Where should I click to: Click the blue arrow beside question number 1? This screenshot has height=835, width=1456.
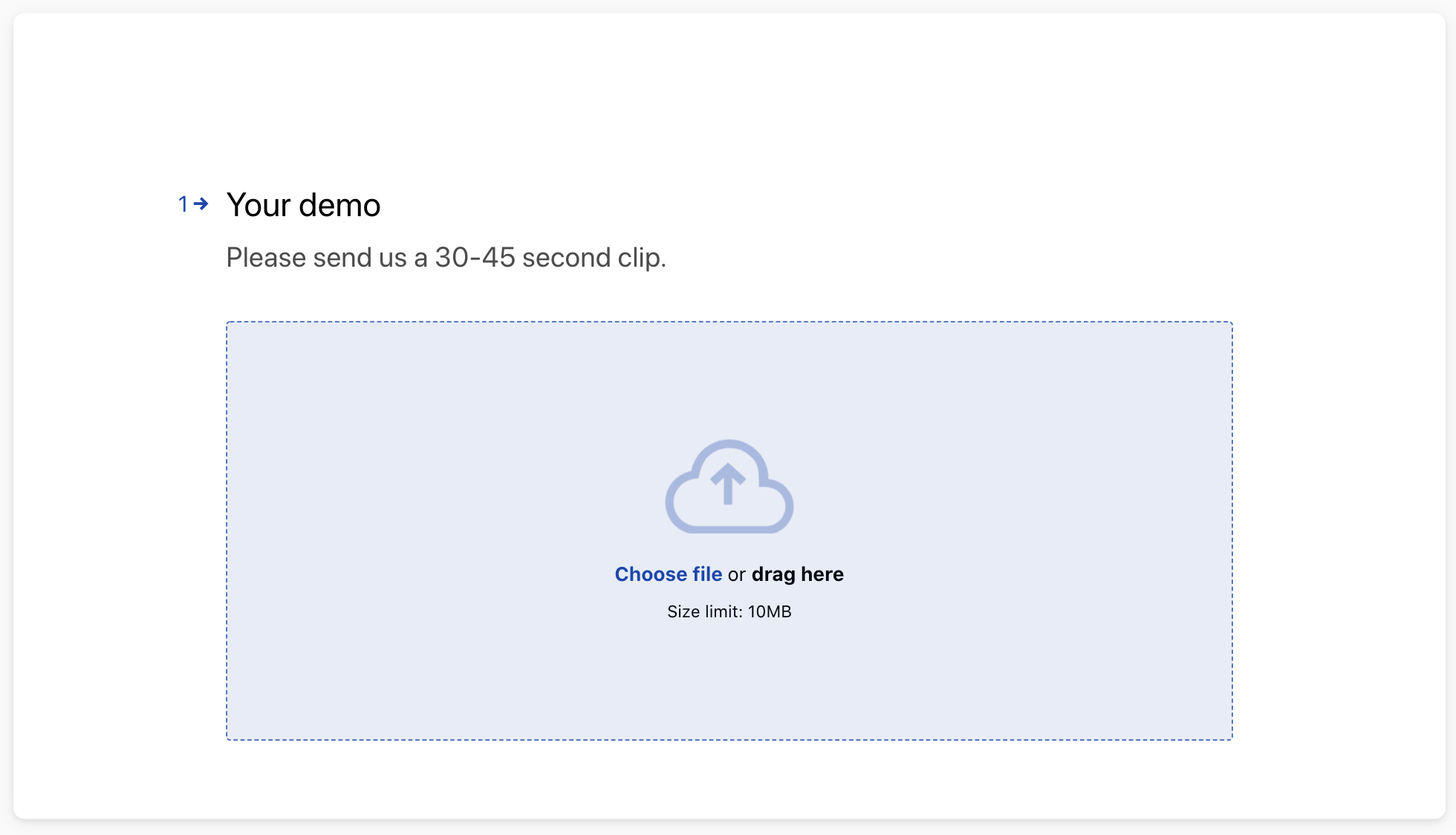point(201,204)
